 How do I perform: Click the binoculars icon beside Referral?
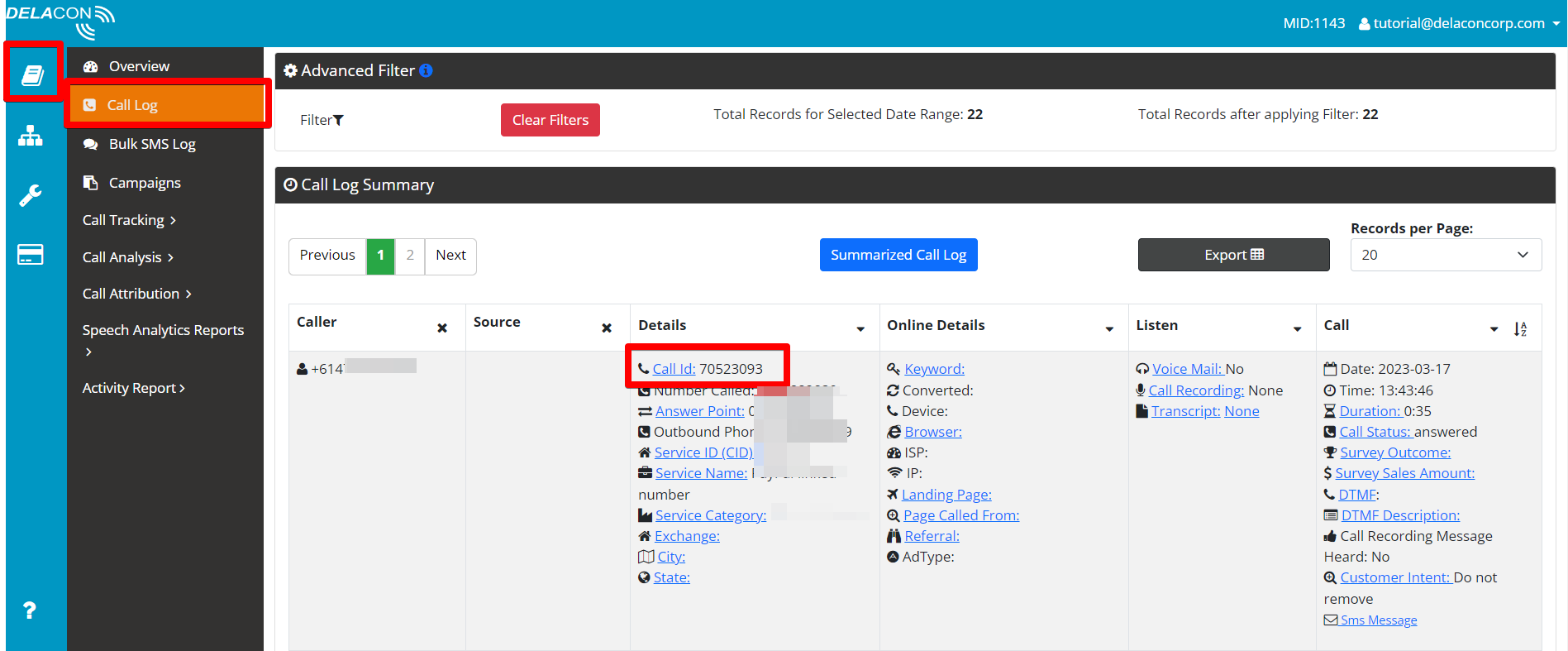pos(894,536)
